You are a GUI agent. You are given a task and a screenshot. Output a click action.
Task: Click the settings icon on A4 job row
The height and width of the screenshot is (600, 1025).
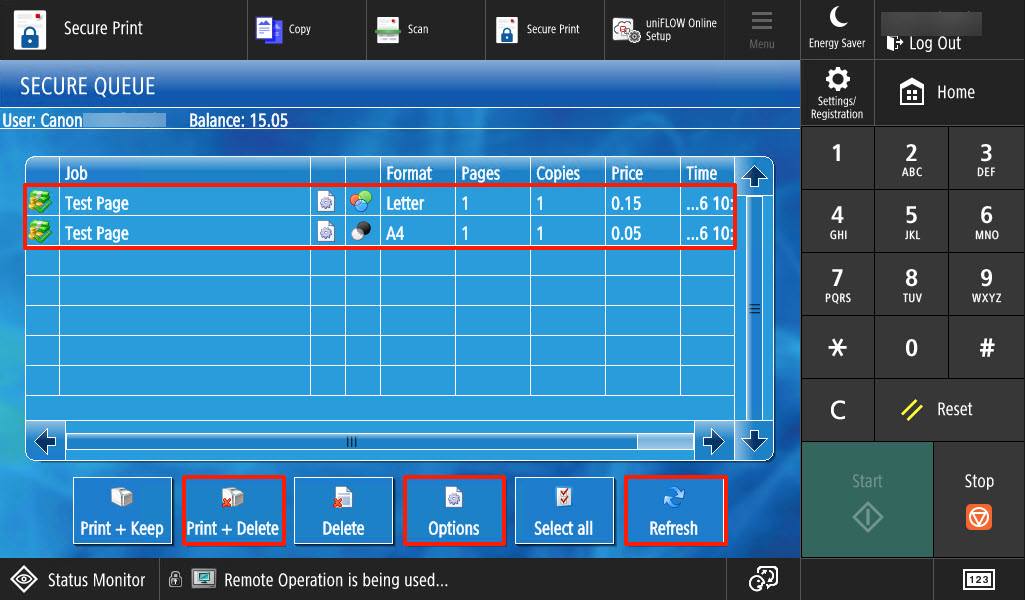(x=326, y=231)
